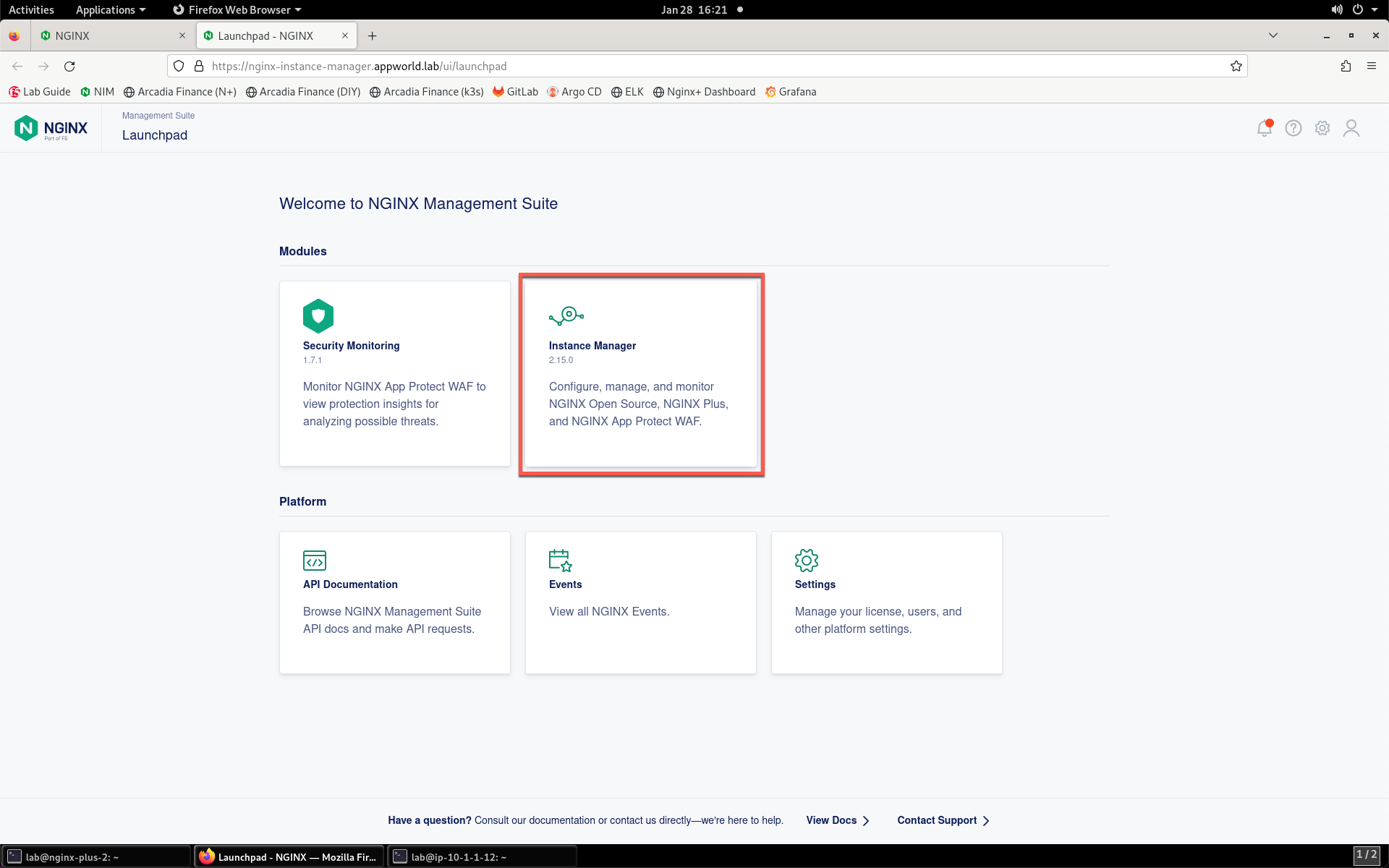Click the Events calendar icon
This screenshot has height=868, width=1389.
point(561,561)
